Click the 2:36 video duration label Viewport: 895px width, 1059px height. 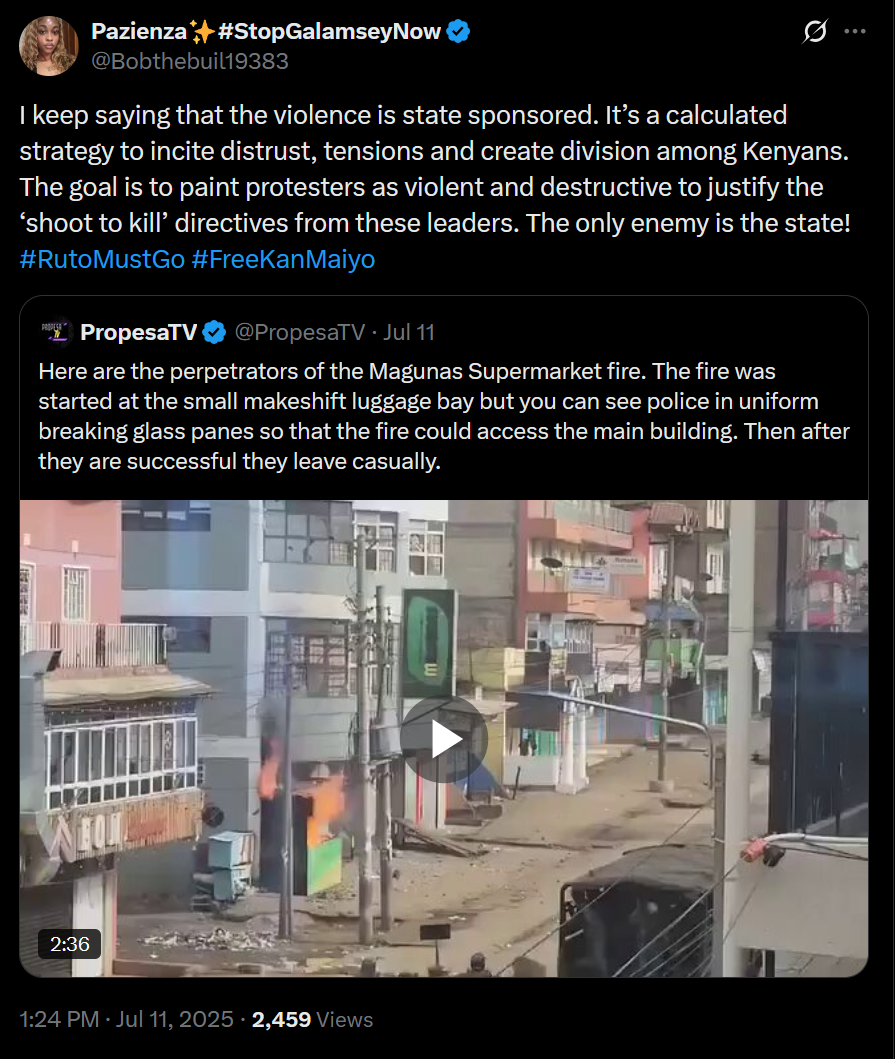click(x=70, y=944)
